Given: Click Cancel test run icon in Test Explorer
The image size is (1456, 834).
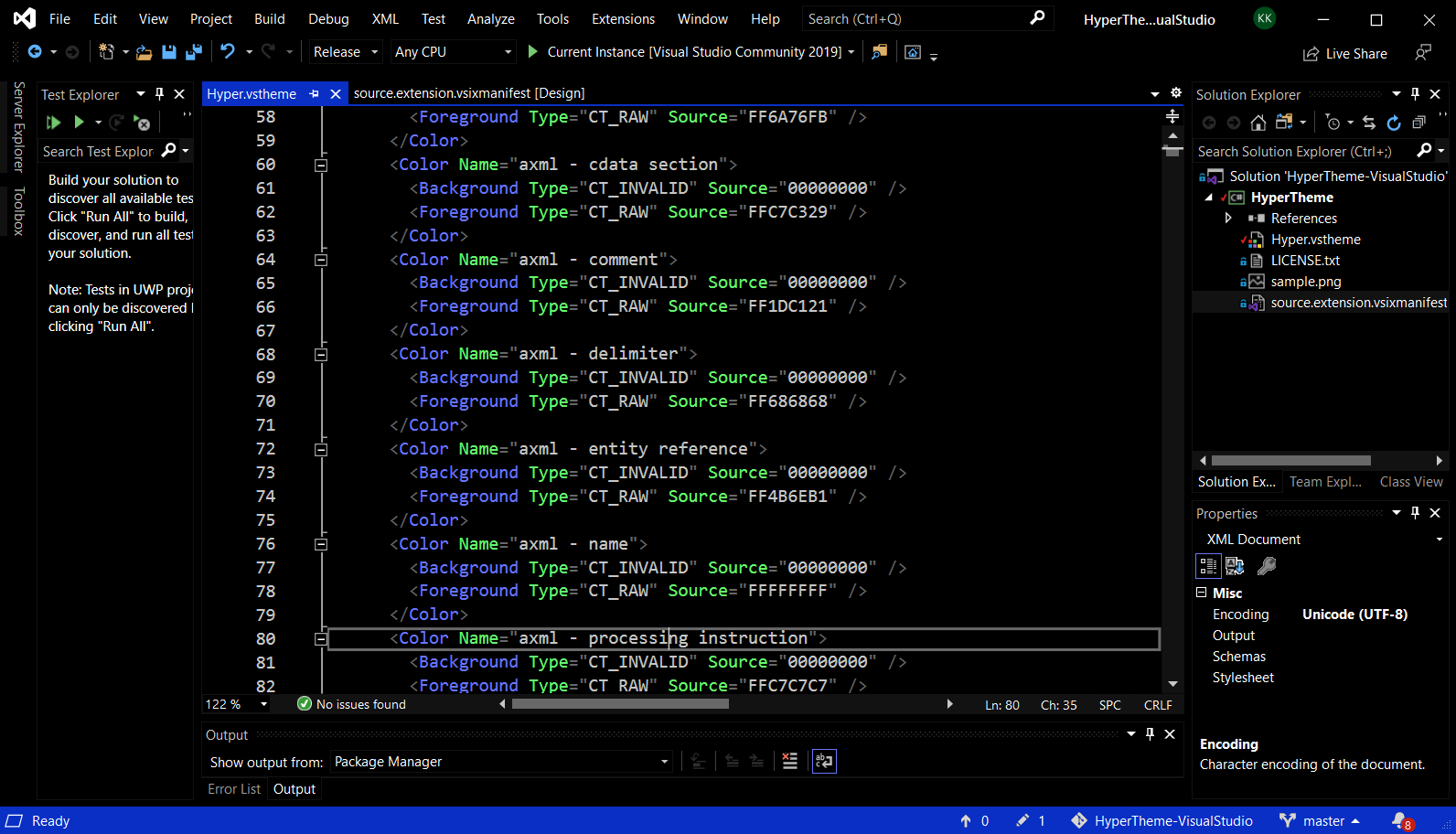Looking at the screenshot, I should click(x=142, y=123).
